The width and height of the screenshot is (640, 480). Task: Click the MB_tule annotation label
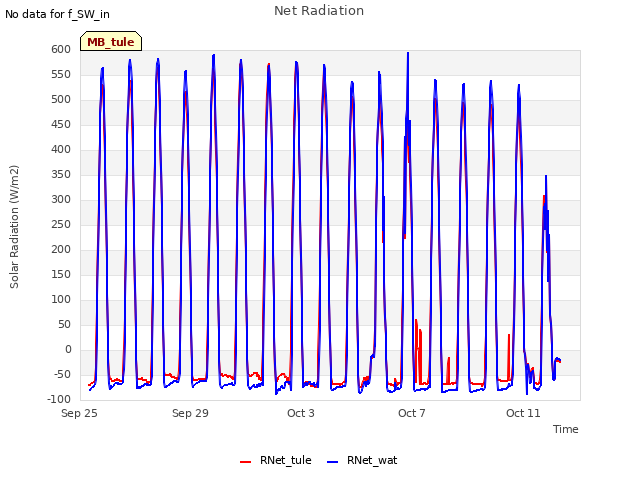[111, 41]
